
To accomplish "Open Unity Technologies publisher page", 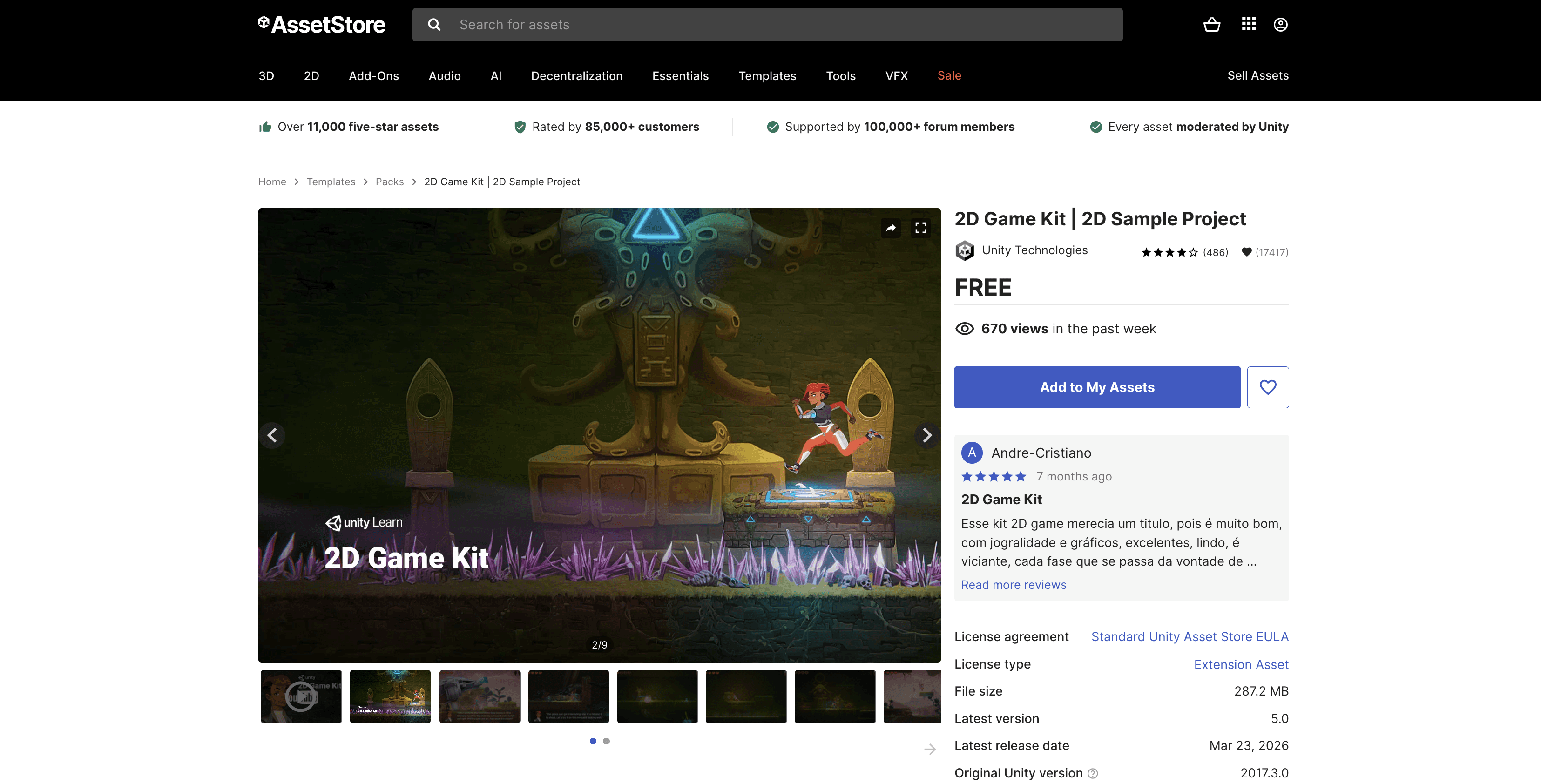I will pos(1034,250).
